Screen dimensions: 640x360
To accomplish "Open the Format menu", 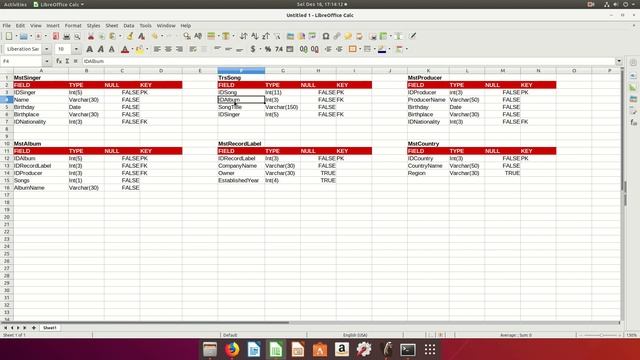I will 73,25.
